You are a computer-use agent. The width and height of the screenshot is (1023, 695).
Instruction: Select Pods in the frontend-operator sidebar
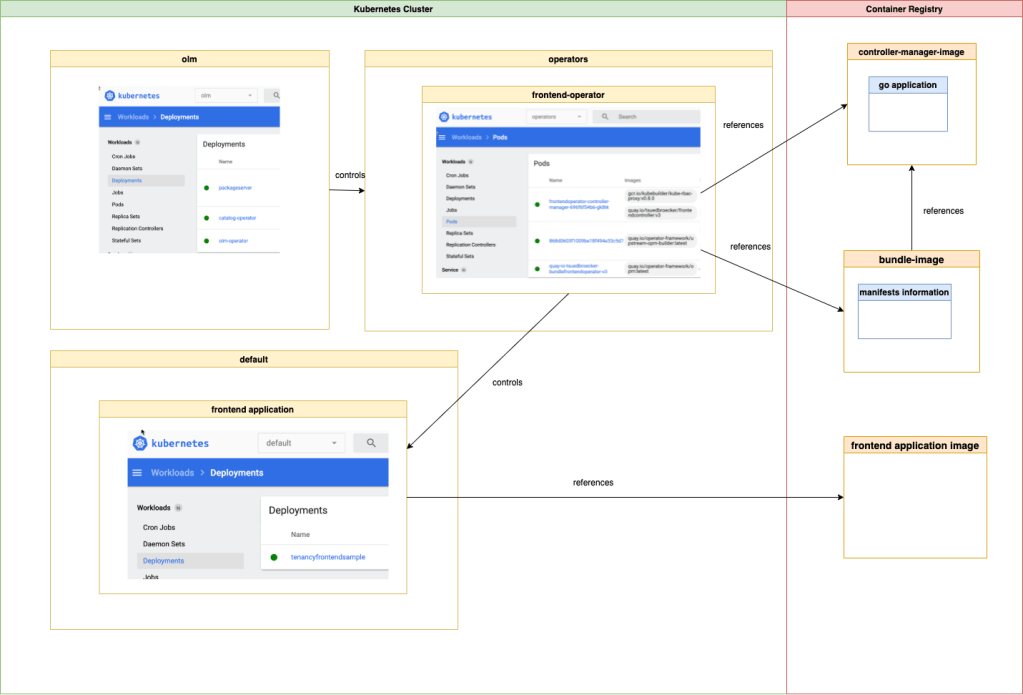coord(452,221)
